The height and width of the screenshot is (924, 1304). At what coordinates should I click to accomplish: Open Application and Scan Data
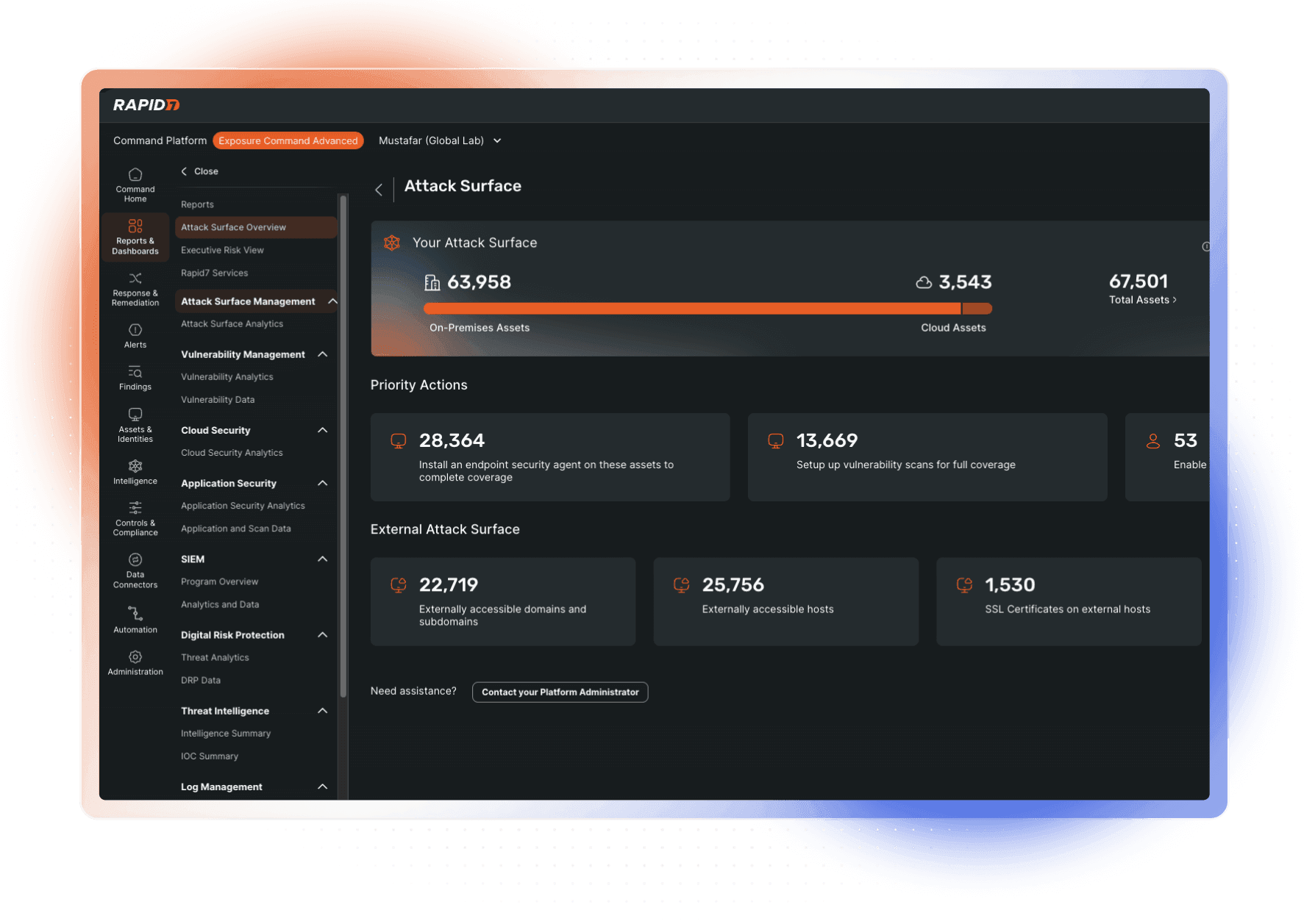236,529
